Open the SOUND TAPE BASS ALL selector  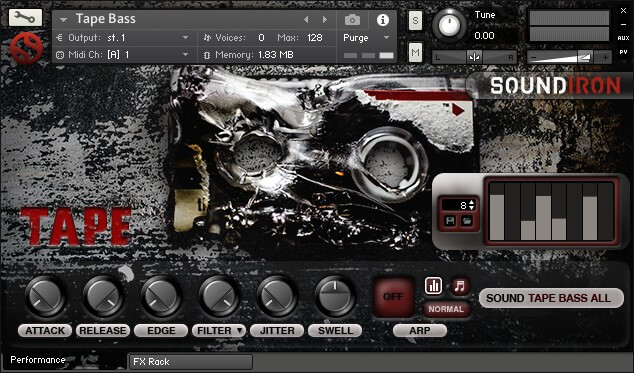551,298
